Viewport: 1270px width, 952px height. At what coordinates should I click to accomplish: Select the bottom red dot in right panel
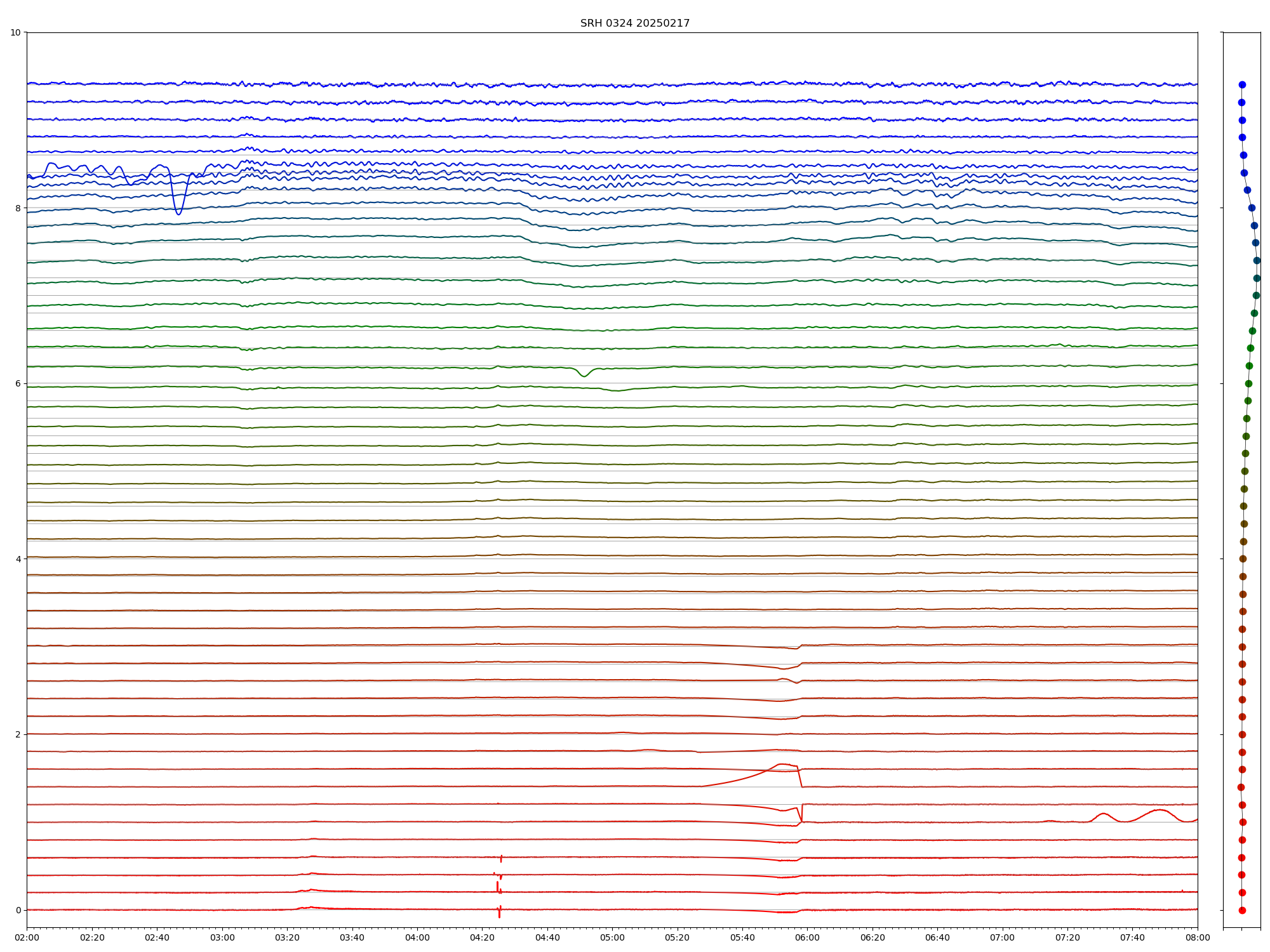1242,910
